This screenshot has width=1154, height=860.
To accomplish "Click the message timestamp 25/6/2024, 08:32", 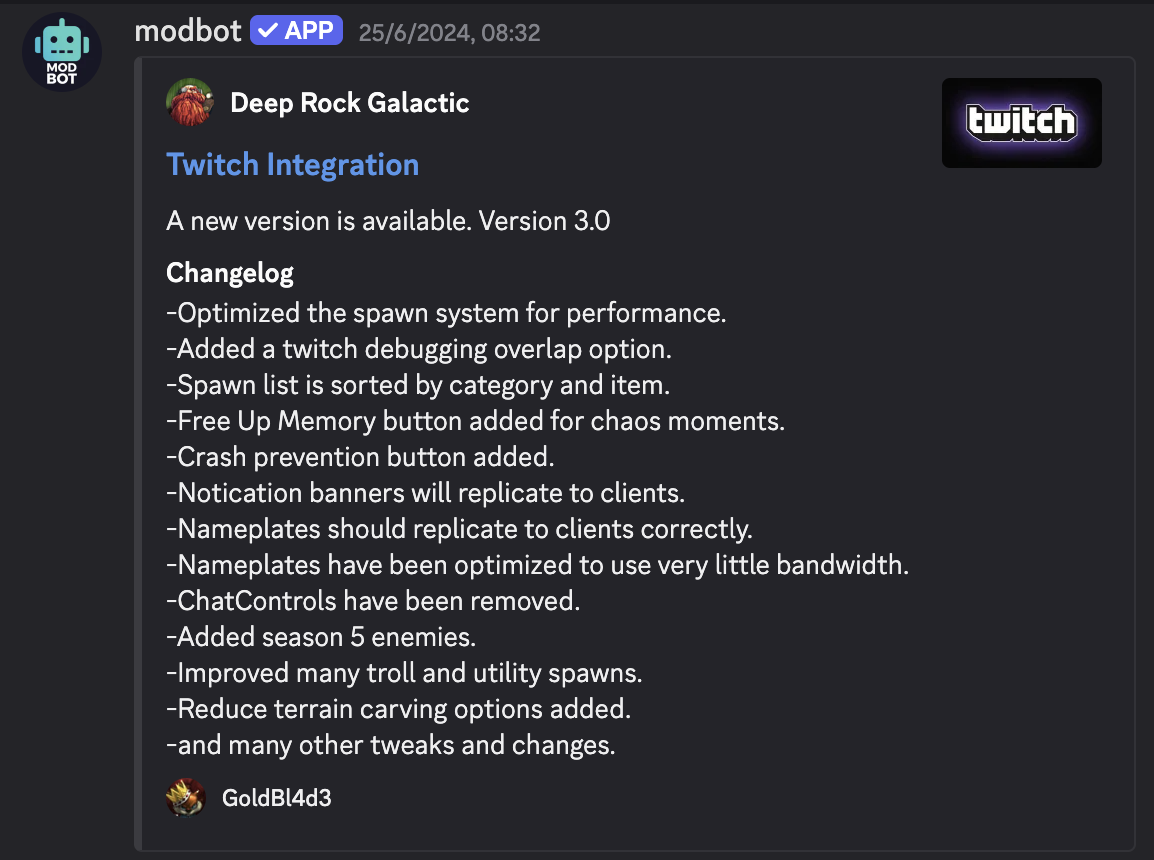I will click(x=447, y=33).
